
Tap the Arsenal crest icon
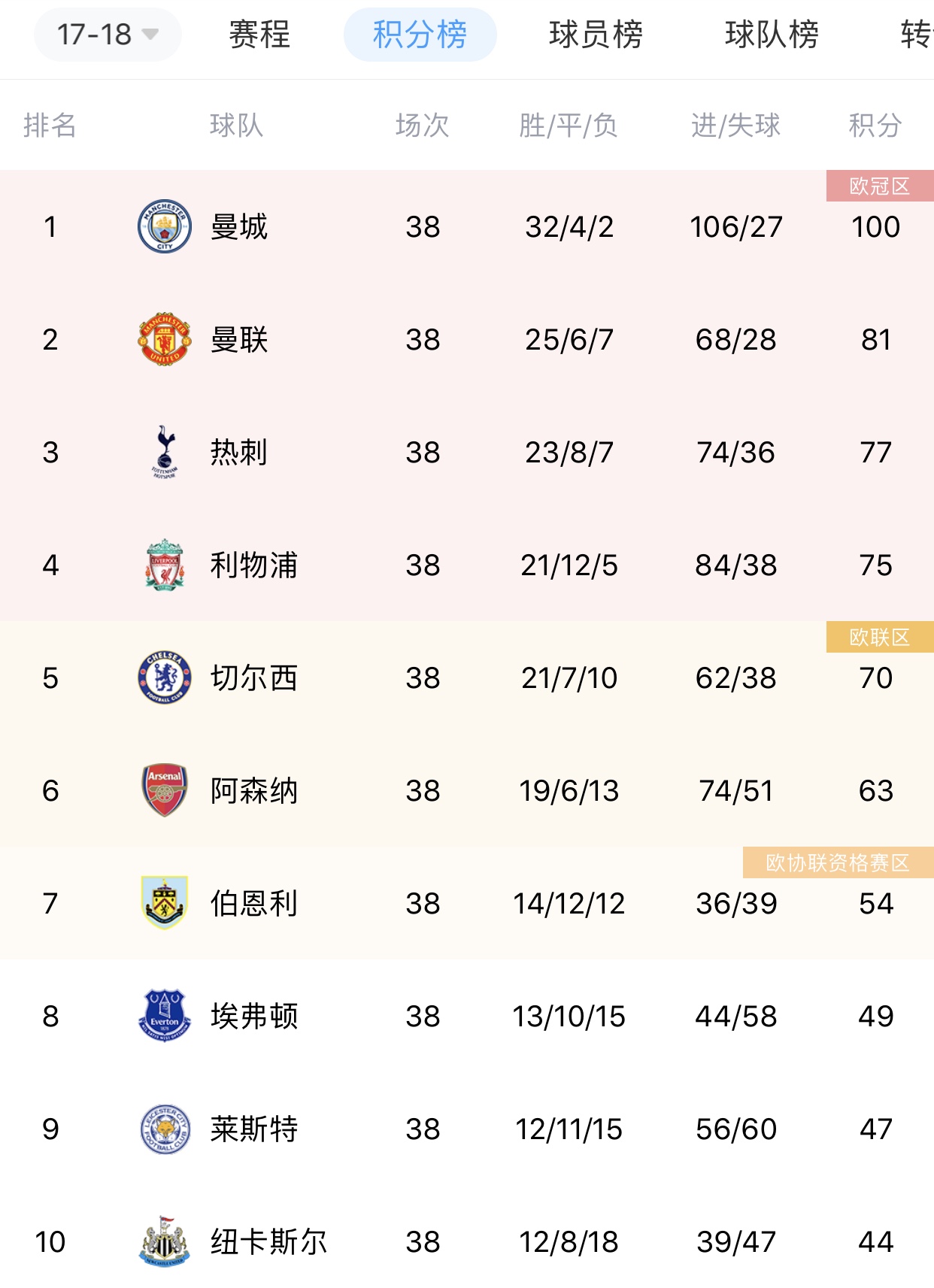tap(165, 790)
